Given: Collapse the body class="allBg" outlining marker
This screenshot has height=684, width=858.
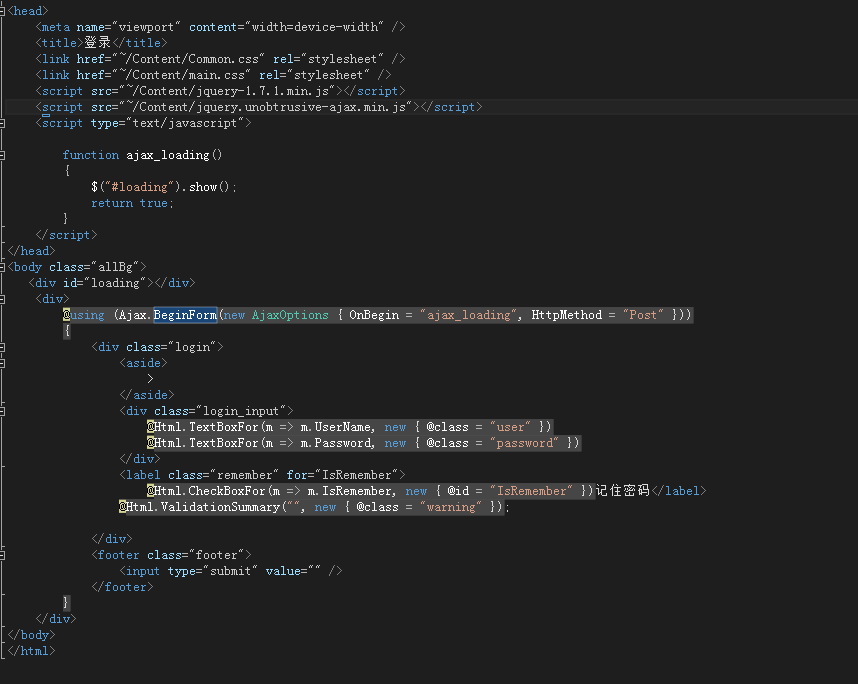Looking at the screenshot, I should (2, 267).
